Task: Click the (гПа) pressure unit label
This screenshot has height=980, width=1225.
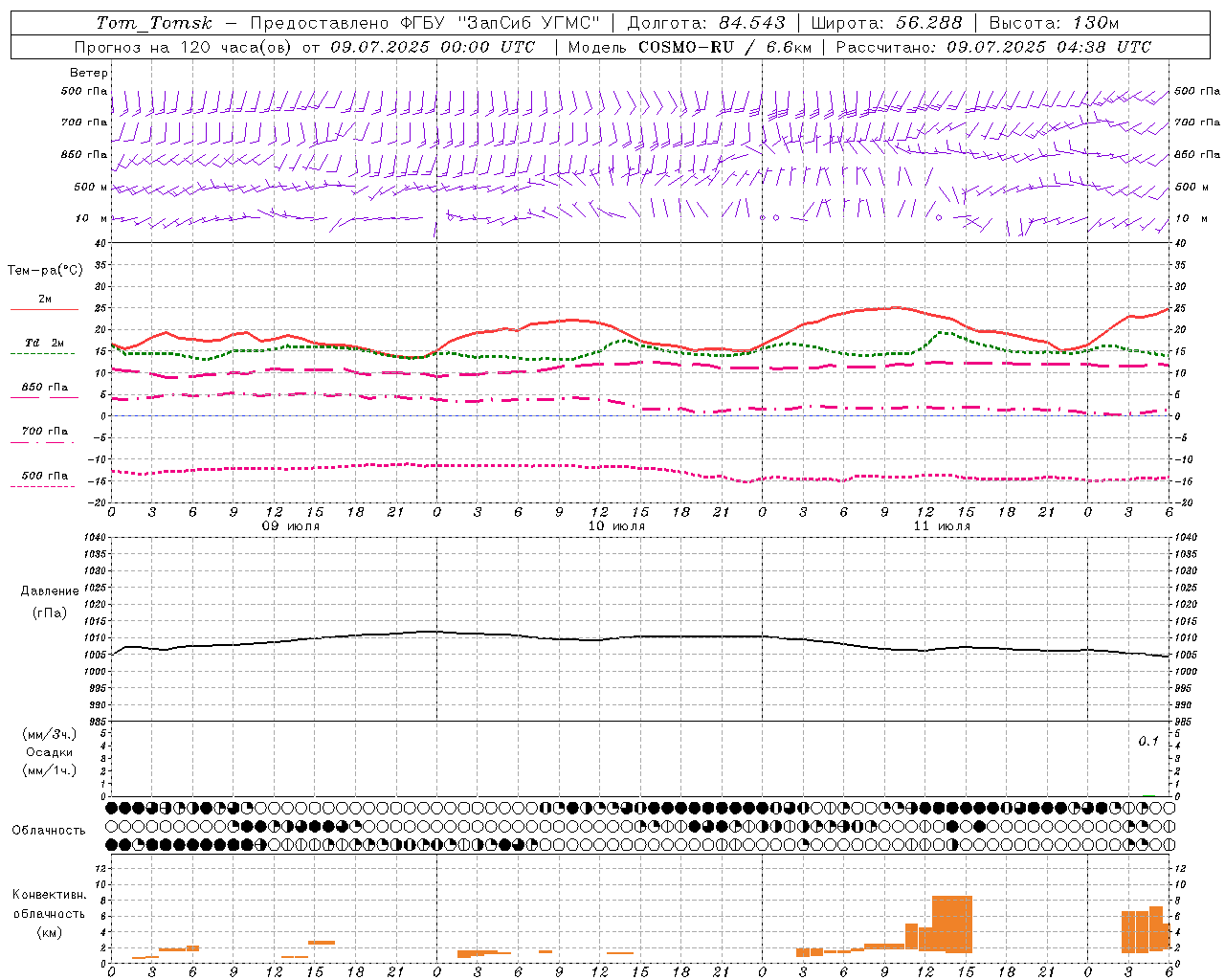Action: 50,612
